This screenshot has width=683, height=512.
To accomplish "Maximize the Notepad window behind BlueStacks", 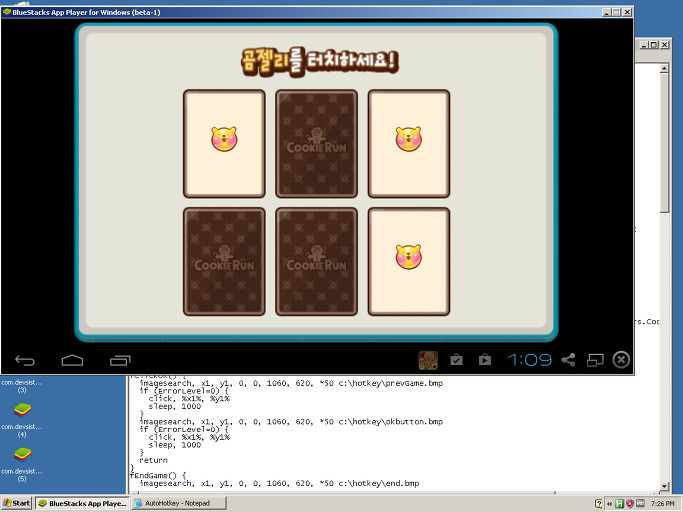I will pyautogui.click(x=654, y=44).
